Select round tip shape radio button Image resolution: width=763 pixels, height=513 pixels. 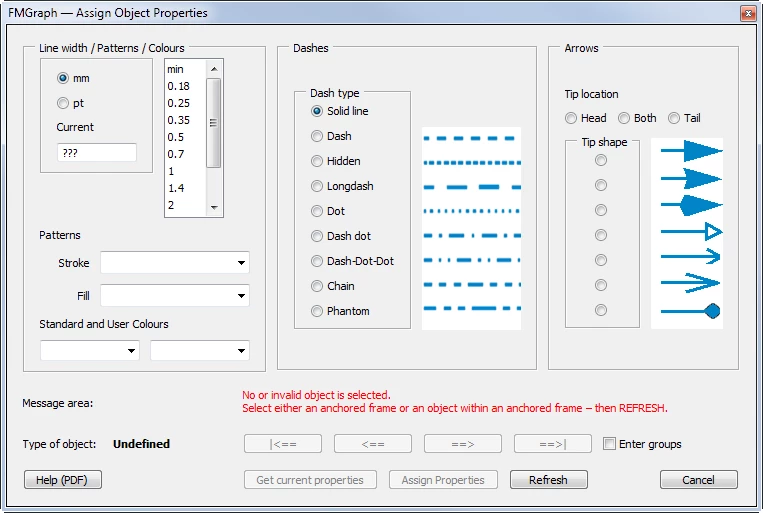click(601, 310)
